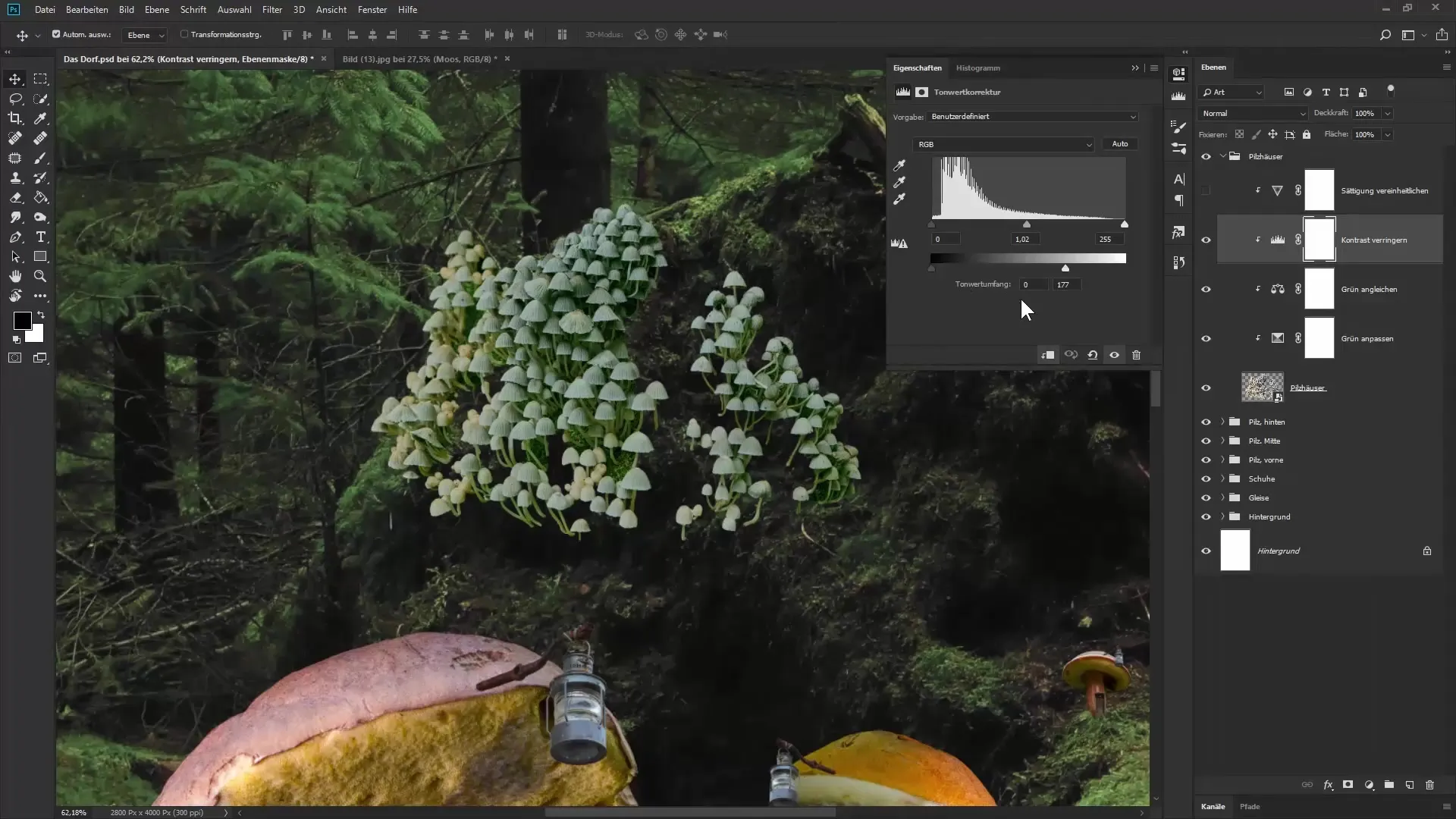This screenshot has width=1456, height=819.
Task: Open the Hilfe menu
Action: pos(407,10)
